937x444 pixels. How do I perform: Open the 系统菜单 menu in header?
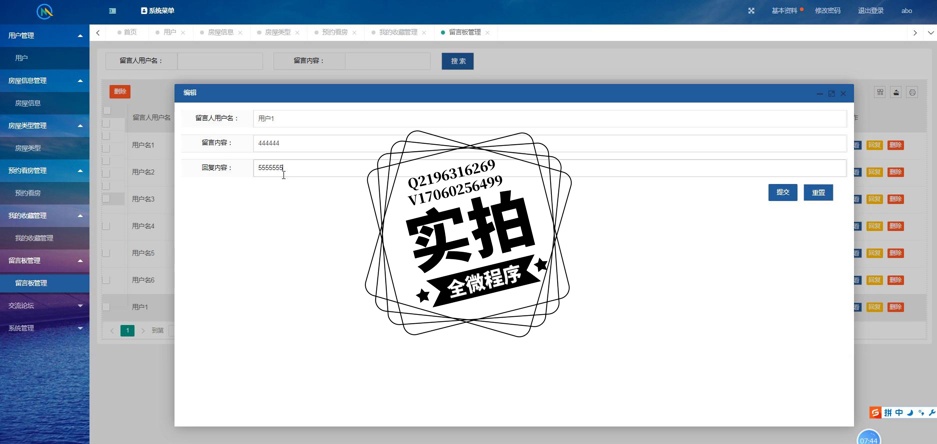click(x=158, y=11)
